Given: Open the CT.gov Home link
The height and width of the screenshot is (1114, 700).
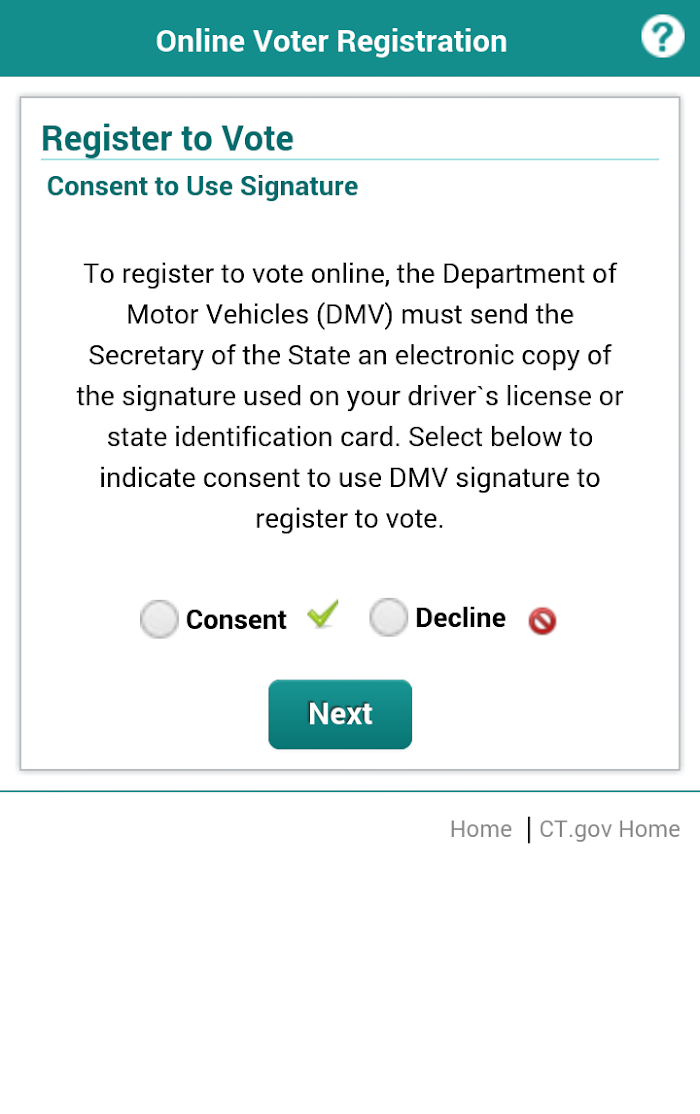Looking at the screenshot, I should (610, 829).
